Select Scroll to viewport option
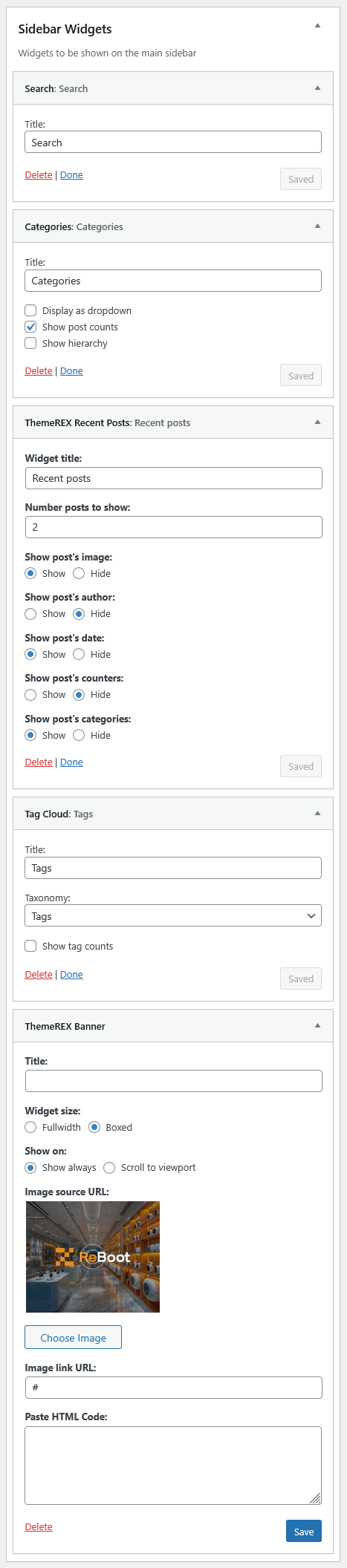This screenshot has height=1568, width=347. 109,1167
